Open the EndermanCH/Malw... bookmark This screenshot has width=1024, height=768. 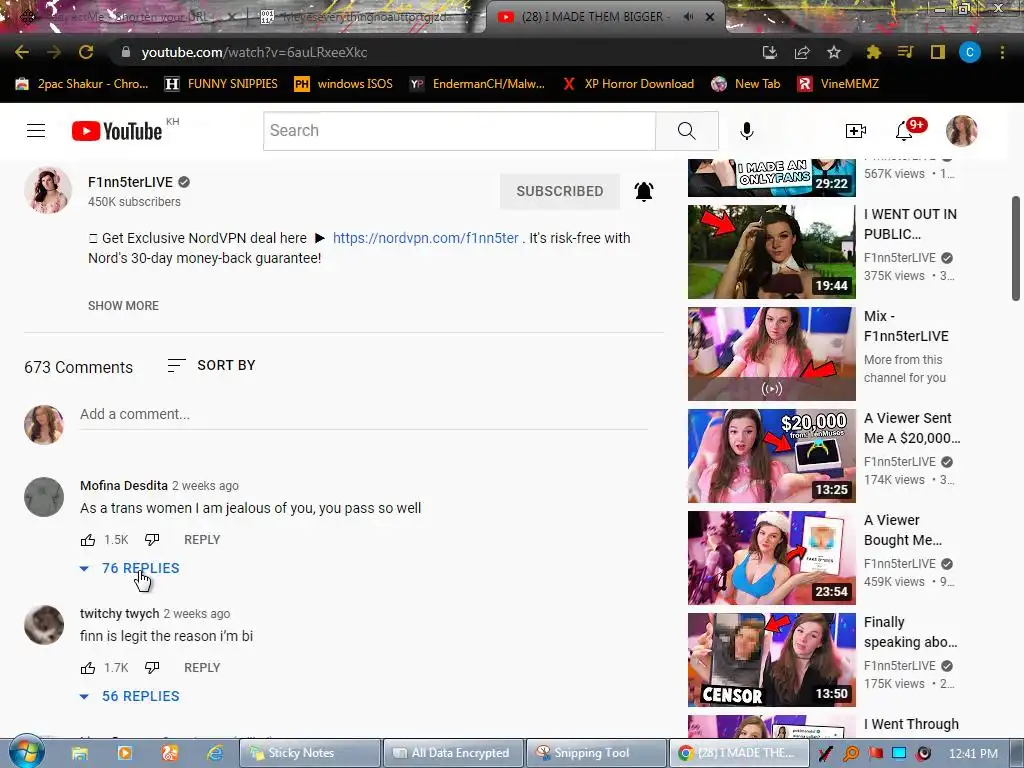[x=477, y=84]
